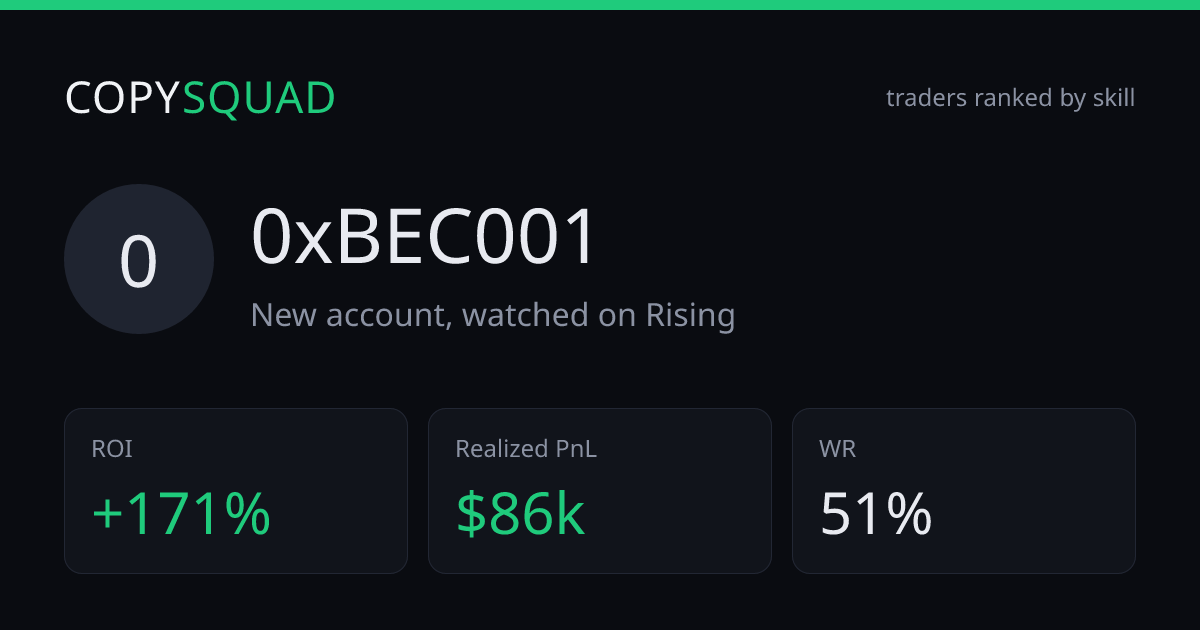Click the green accent bar at top
The width and height of the screenshot is (1200, 630).
click(x=600, y=5)
